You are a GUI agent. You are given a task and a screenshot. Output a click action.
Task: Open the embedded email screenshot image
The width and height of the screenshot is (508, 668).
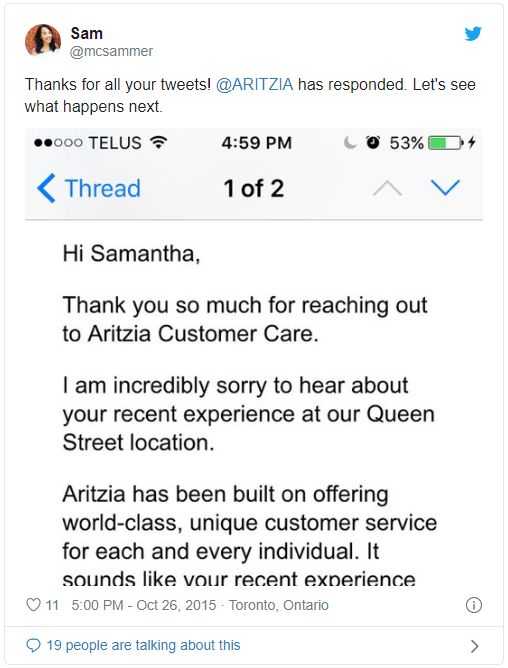pyautogui.click(x=254, y=357)
